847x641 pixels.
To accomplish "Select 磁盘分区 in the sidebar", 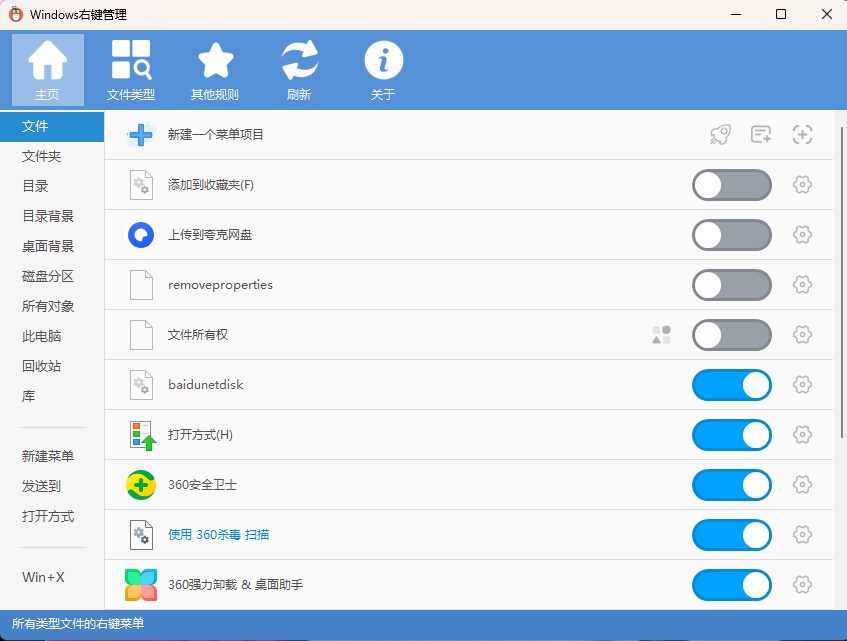I will (x=52, y=276).
